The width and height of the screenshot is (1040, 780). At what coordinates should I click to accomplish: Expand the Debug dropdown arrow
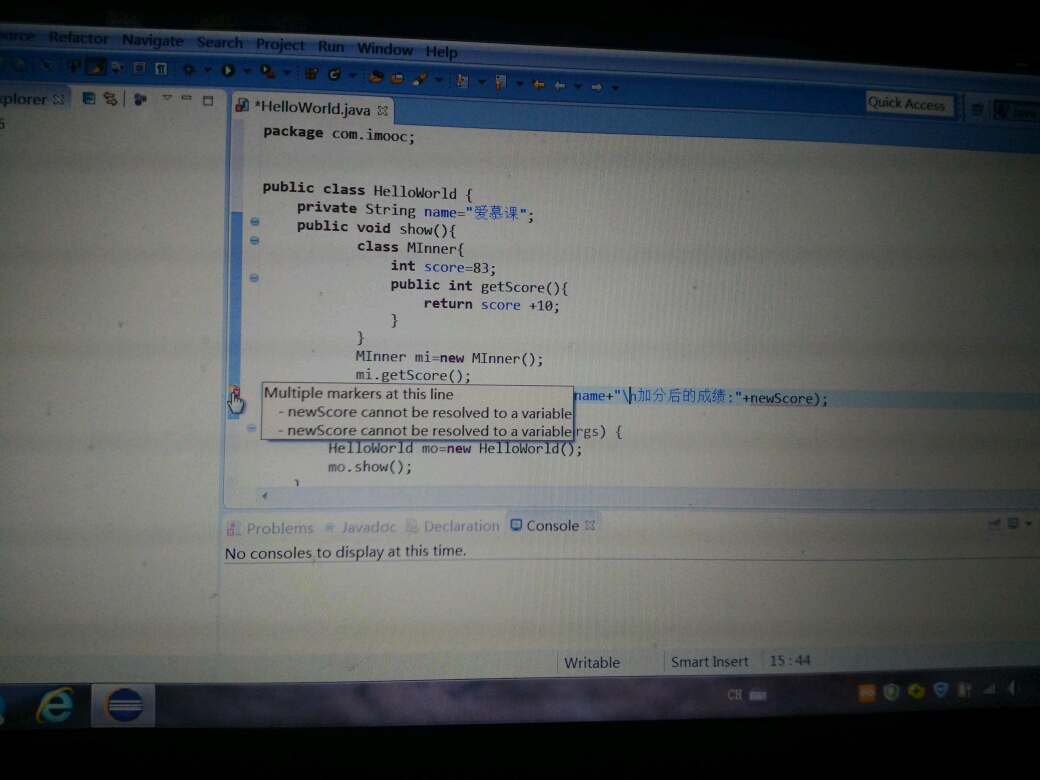[207, 70]
